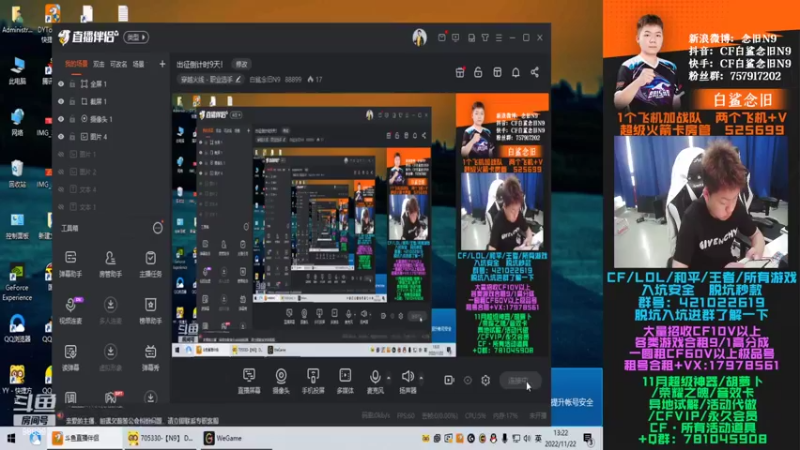Screen dimensions: 800x450
Task: Click the record video icon beside stream button
Action: point(449,380)
